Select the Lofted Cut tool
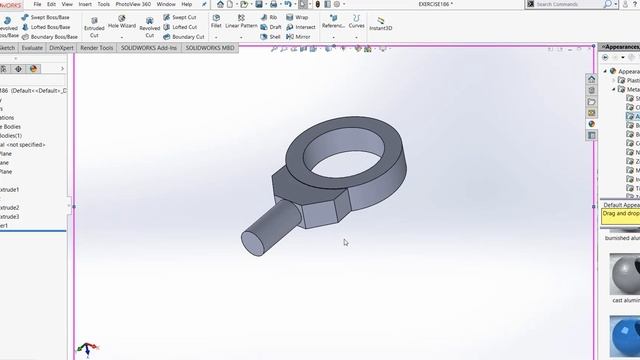 pos(180,27)
